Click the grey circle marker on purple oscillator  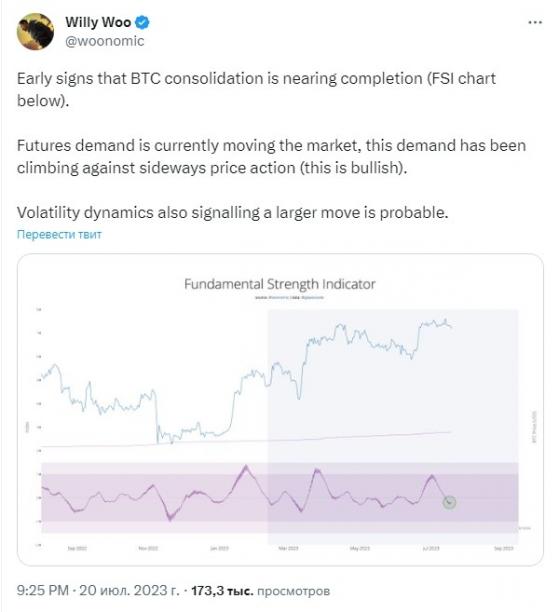click(x=449, y=502)
